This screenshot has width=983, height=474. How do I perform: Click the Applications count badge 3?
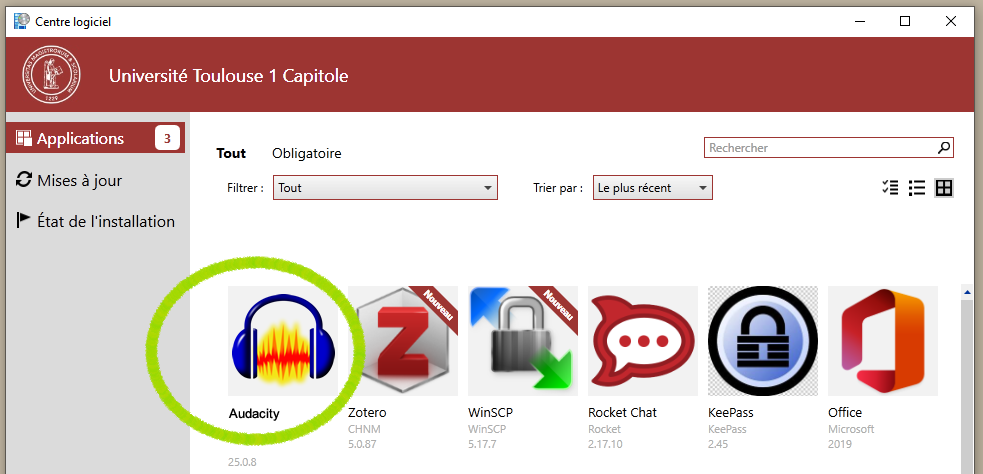167,139
